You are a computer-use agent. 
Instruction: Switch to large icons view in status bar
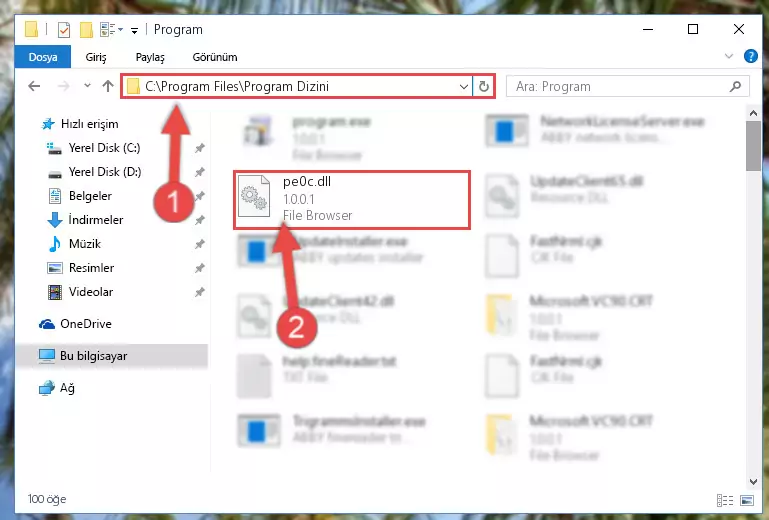pyautogui.click(x=747, y=500)
